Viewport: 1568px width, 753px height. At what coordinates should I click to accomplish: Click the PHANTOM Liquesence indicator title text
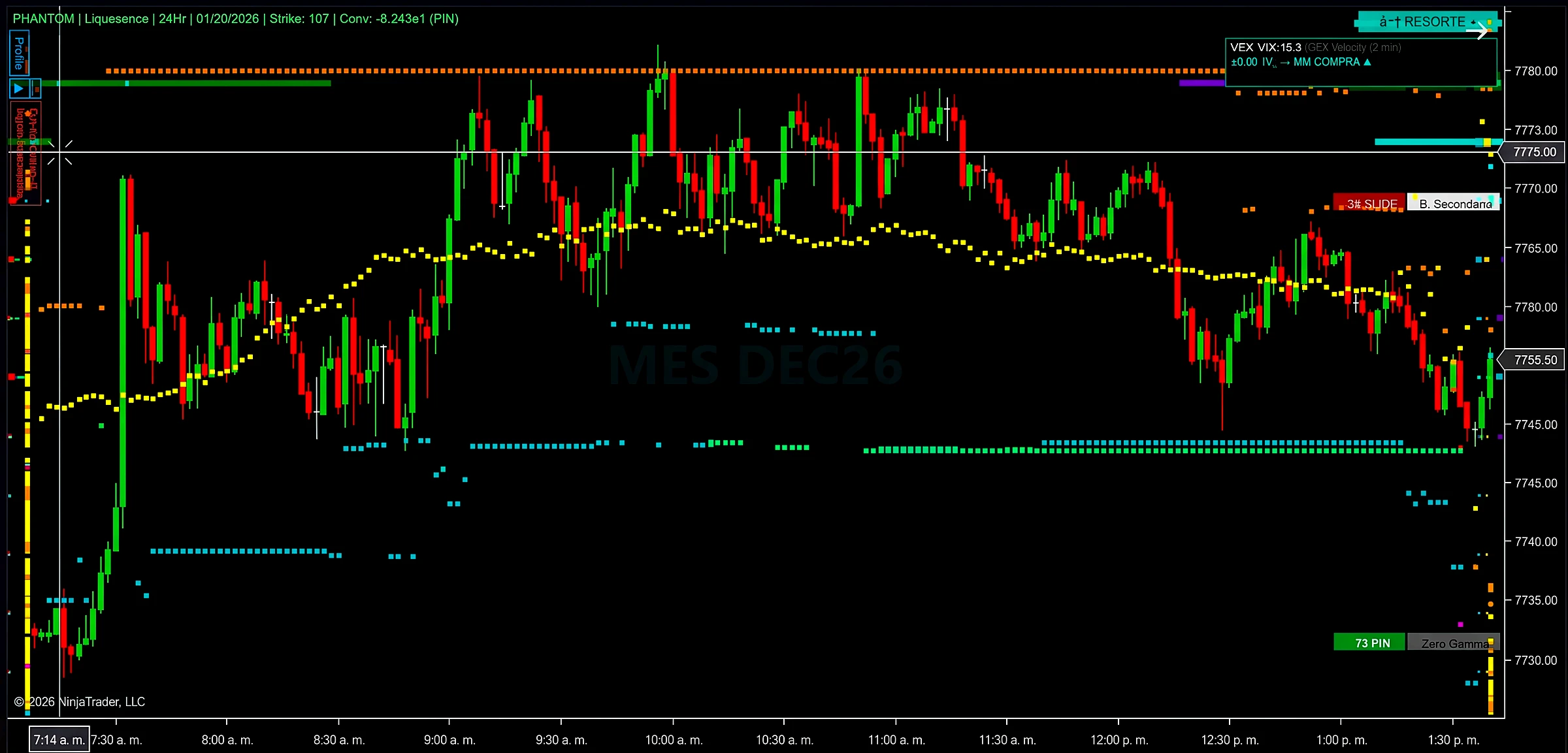coord(235,18)
